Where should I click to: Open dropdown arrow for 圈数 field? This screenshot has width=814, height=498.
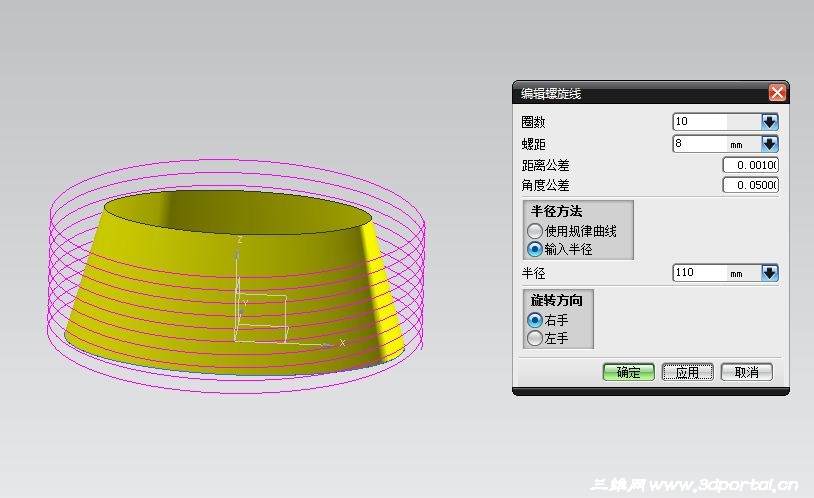click(770, 122)
